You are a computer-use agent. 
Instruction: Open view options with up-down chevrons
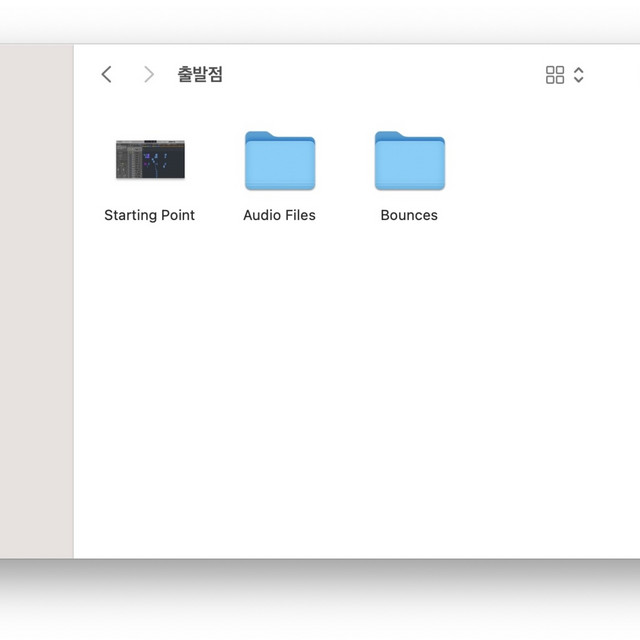[579, 75]
